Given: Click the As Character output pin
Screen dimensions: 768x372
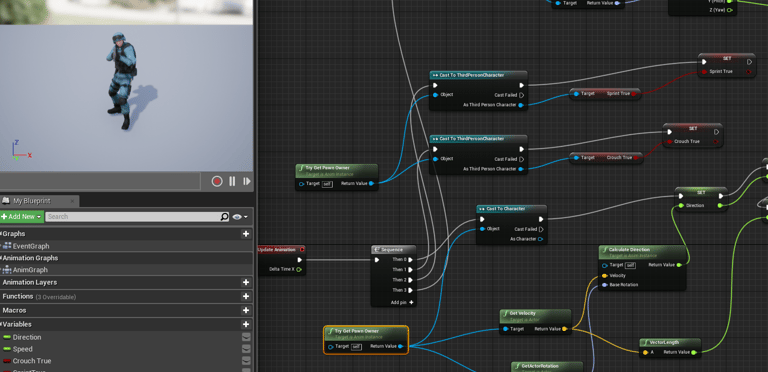Looking at the screenshot, I should [541, 239].
